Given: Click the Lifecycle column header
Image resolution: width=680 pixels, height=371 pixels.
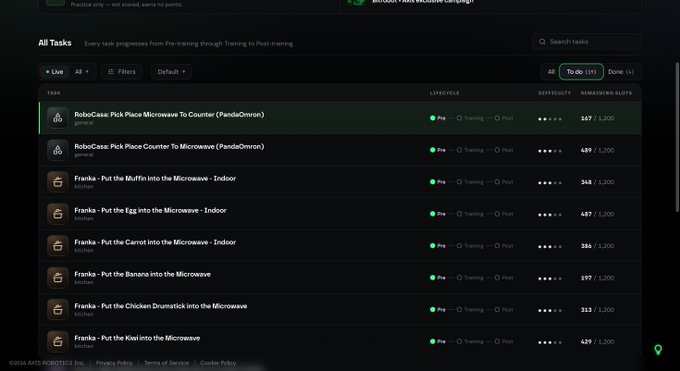Looking at the screenshot, I should (445, 93).
